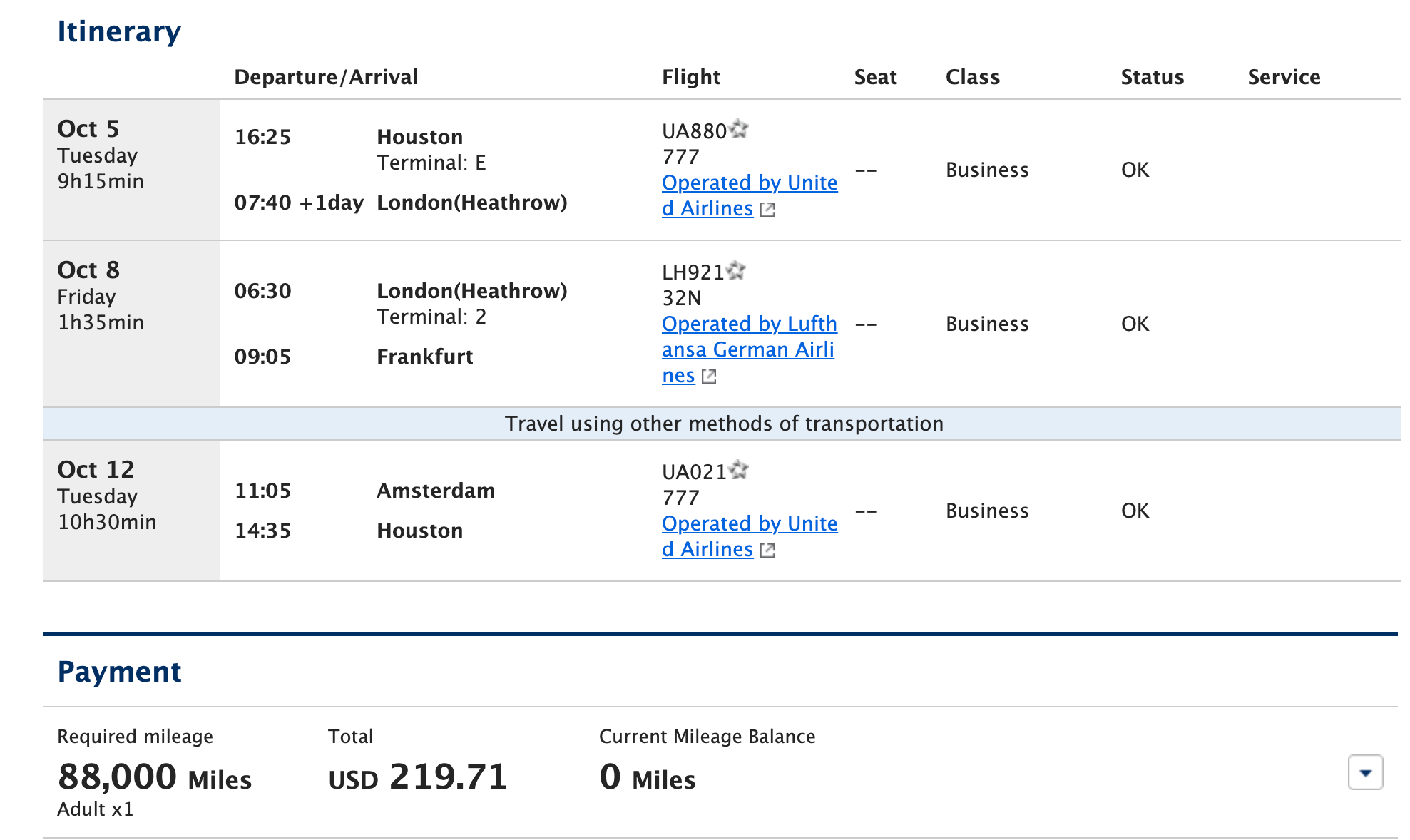The height and width of the screenshot is (840, 1410).
Task: Click external link icon for UA880 operator
Action: [x=767, y=210]
